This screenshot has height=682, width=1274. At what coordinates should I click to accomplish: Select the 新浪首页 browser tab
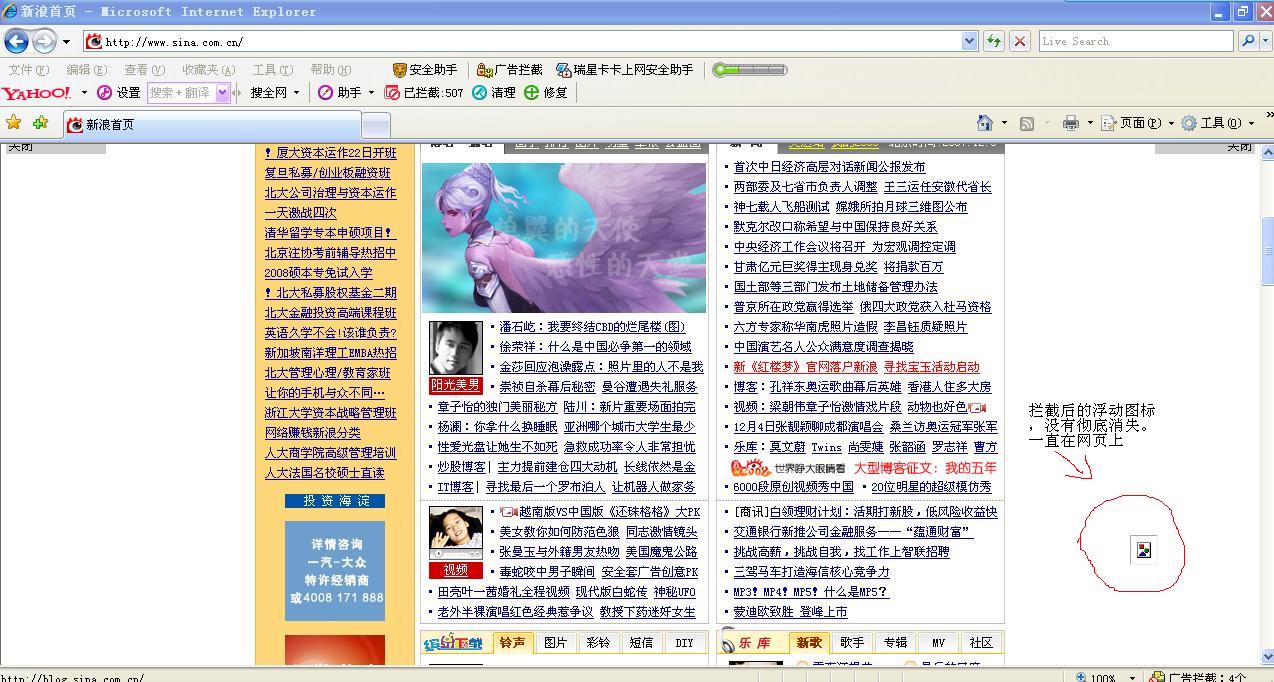point(211,125)
